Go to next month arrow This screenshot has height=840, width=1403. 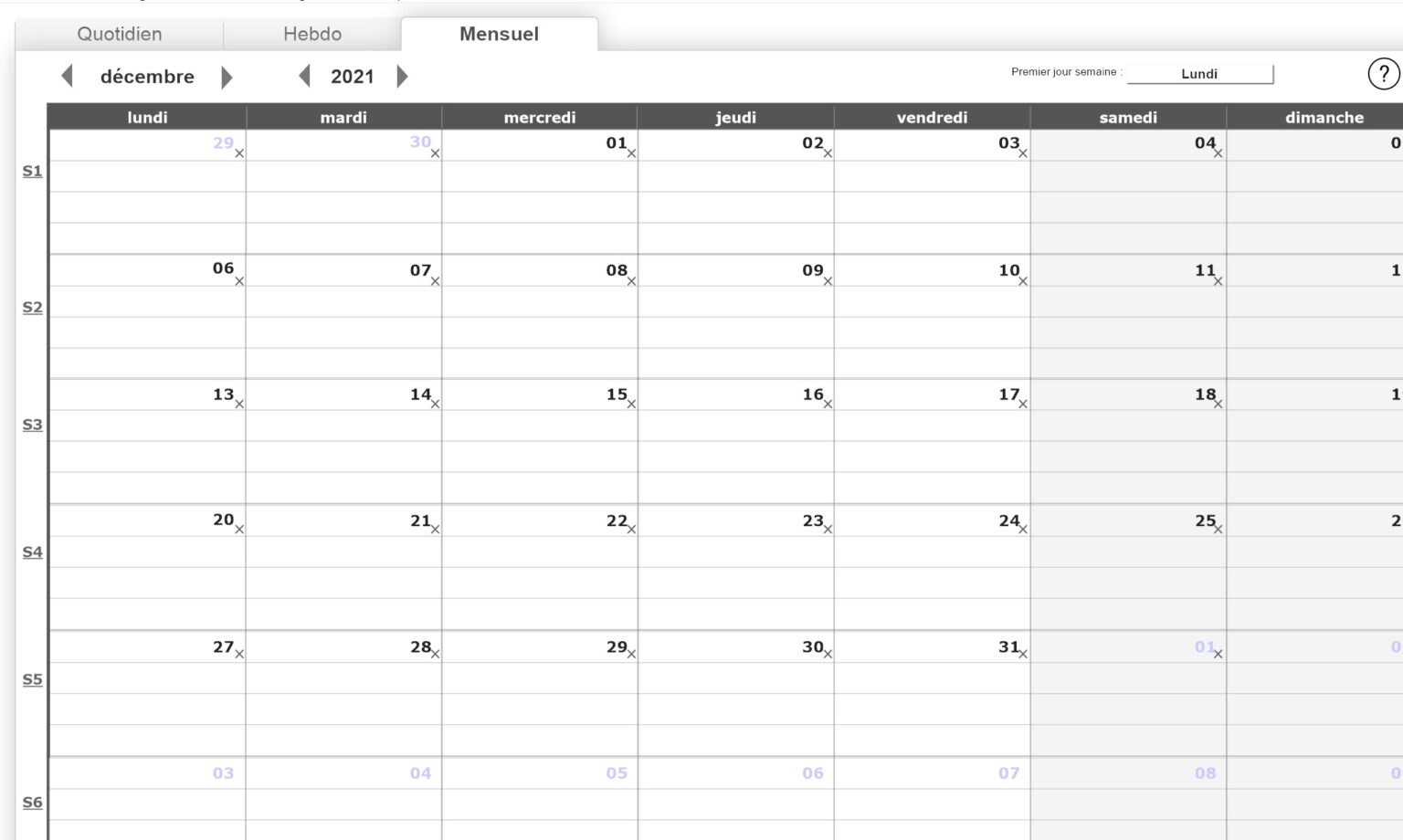click(227, 77)
